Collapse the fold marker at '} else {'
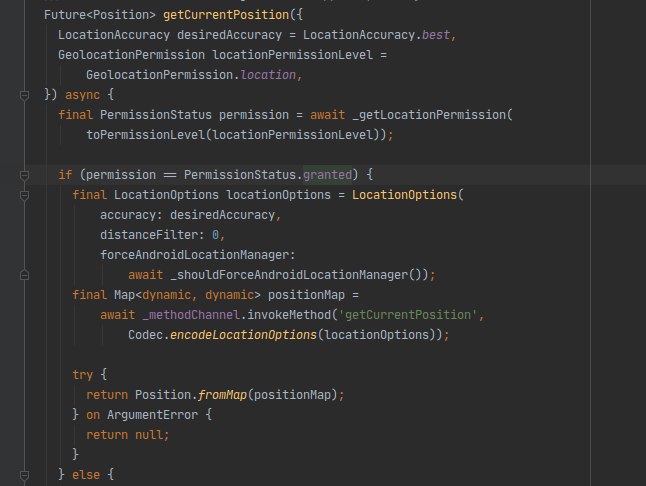646x486 pixels. pyautogui.click(x=24, y=476)
